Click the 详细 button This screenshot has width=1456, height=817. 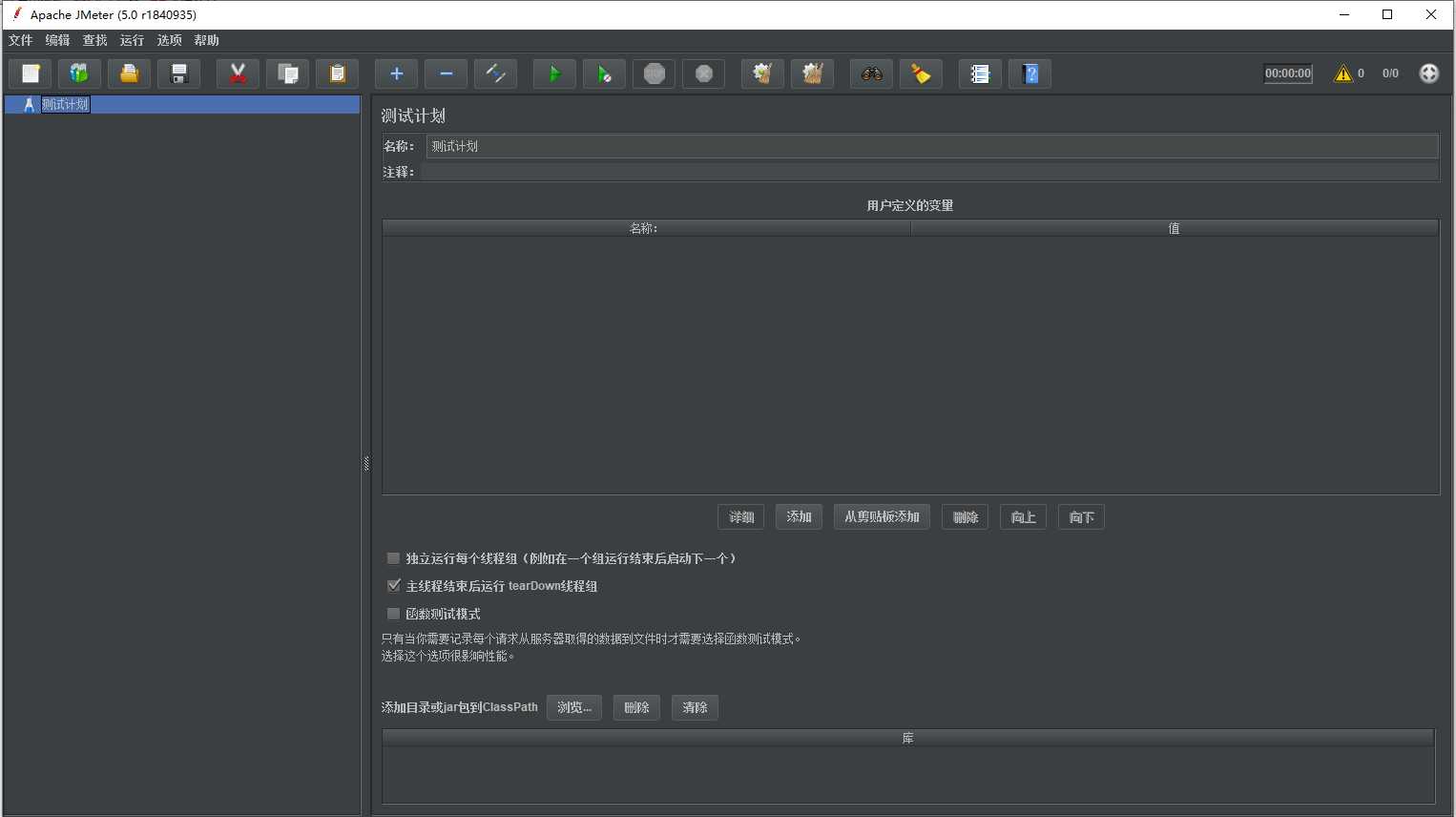[x=741, y=517]
